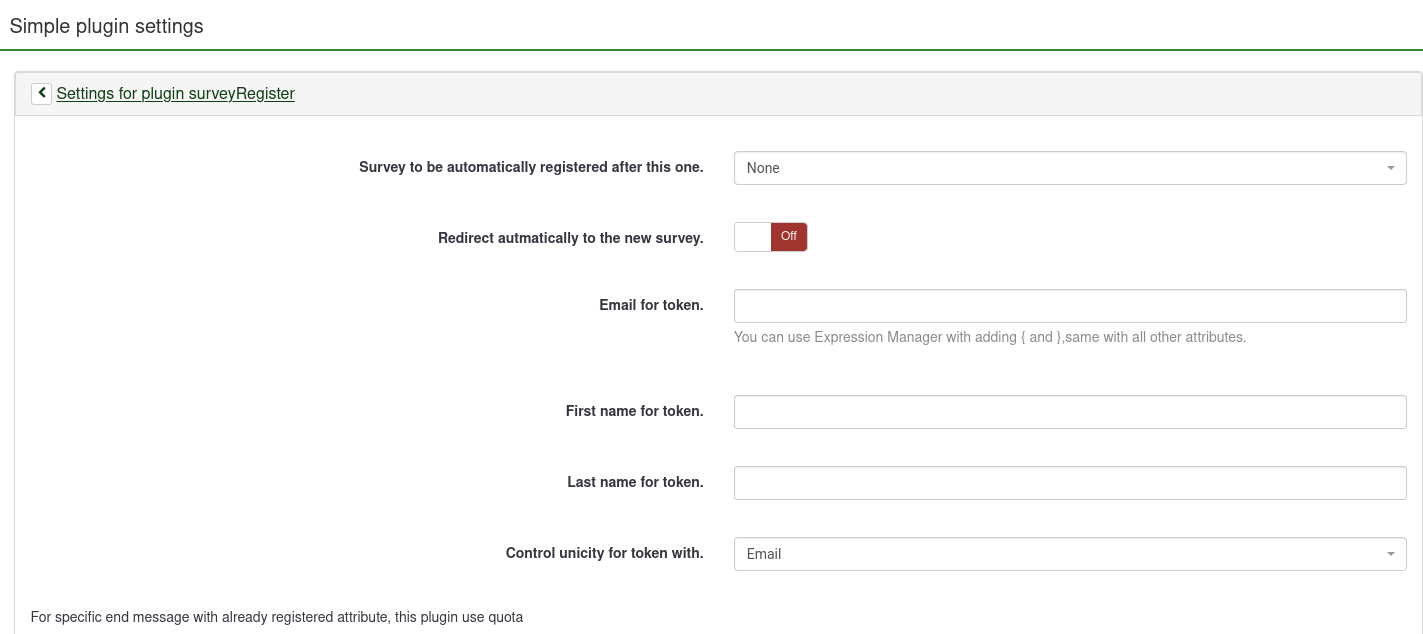The height and width of the screenshot is (634, 1423).
Task: Click 'Redirect autmatically to the new survey' label
Action: click(570, 238)
